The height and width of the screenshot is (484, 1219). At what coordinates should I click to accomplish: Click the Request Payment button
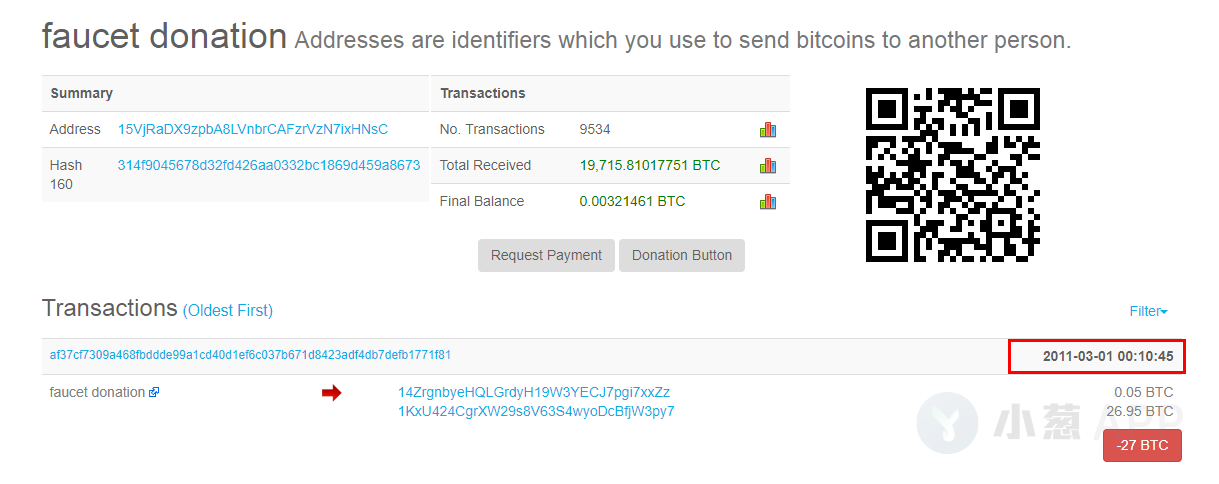pos(546,255)
